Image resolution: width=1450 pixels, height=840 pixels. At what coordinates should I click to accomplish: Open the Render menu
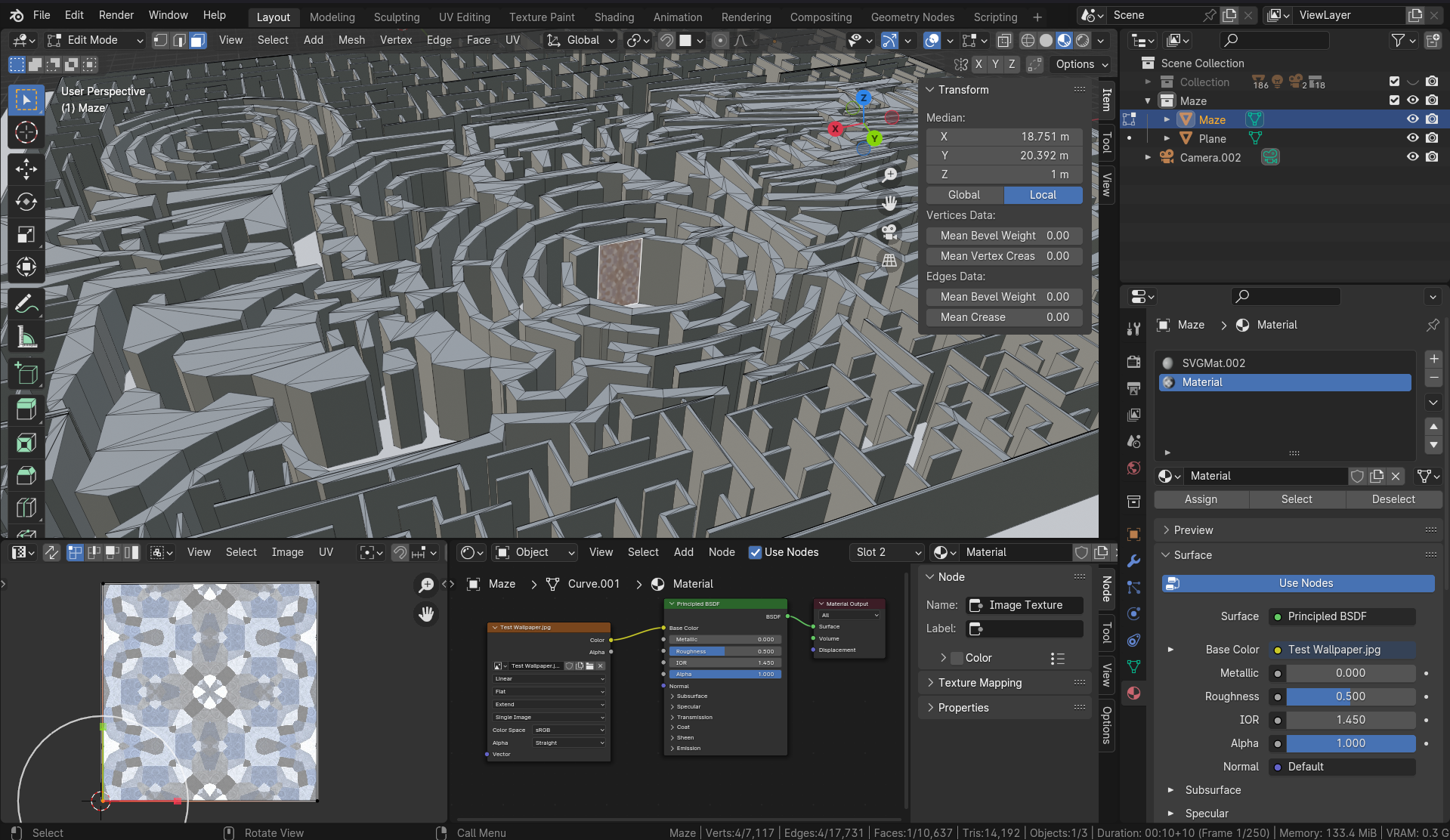pyautogui.click(x=116, y=15)
